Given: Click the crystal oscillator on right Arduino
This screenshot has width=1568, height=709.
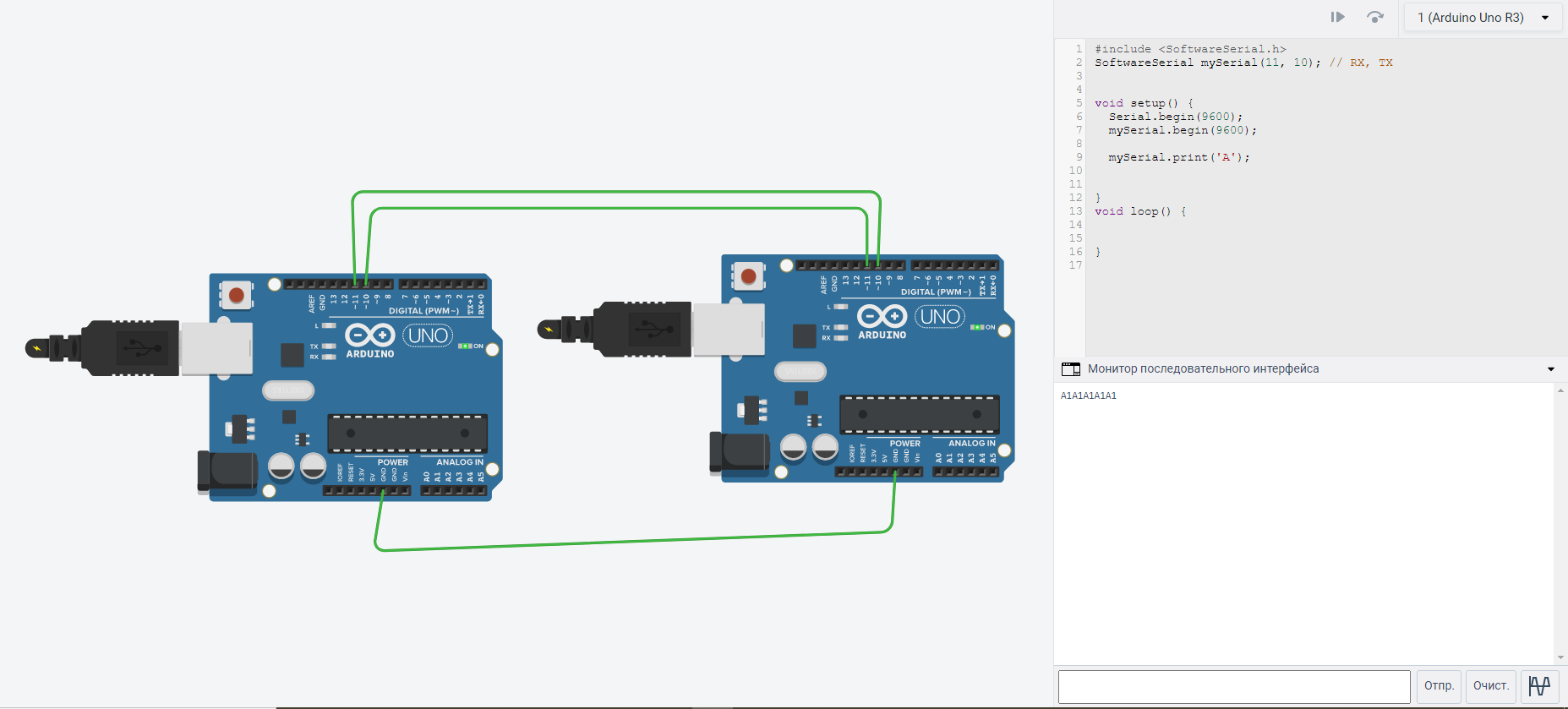Looking at the screenshot, I should 800,371.
